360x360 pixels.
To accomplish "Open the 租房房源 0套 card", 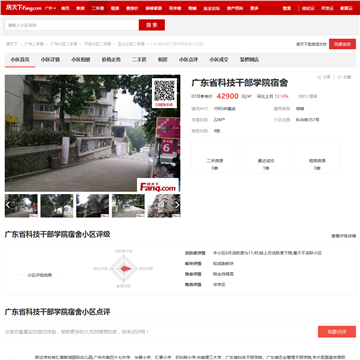I will pos(317,157).
